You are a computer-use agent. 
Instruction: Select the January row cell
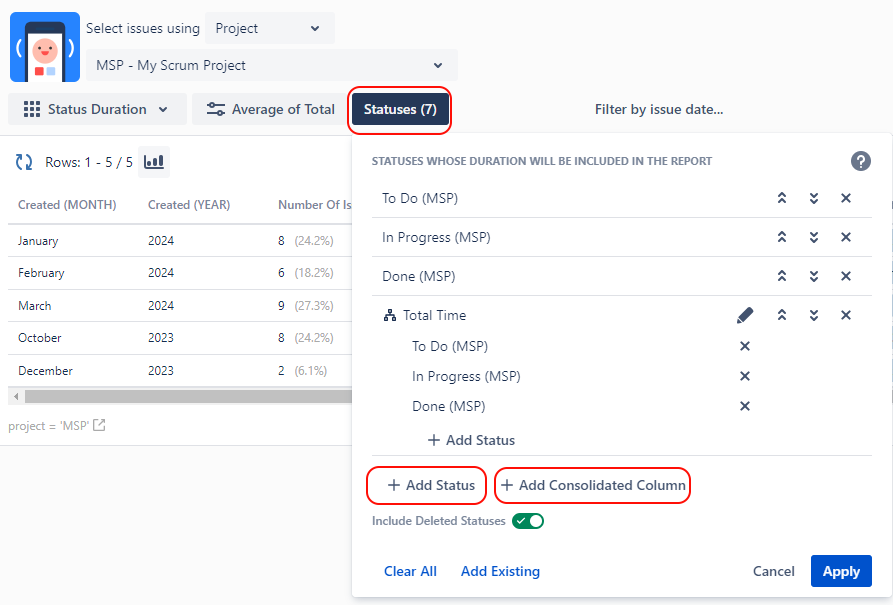point(38,241)
